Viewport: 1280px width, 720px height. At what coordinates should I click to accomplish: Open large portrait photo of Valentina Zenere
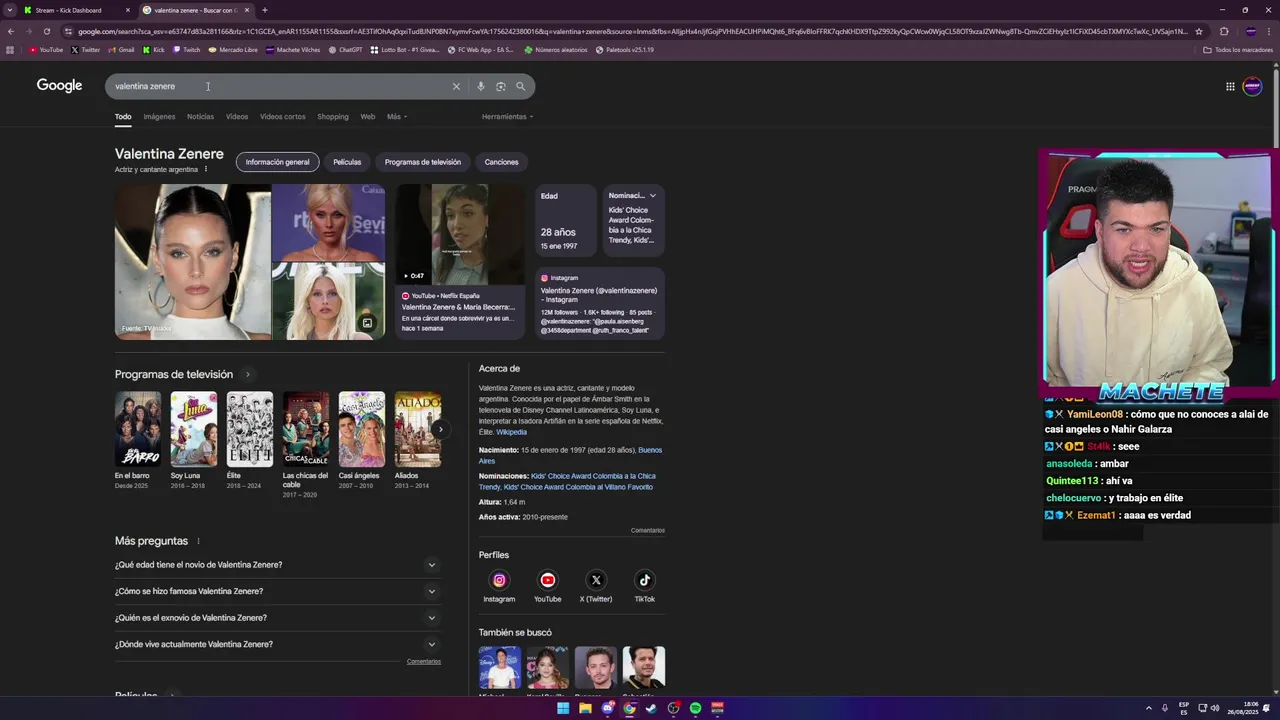click(x=192, y=262)
